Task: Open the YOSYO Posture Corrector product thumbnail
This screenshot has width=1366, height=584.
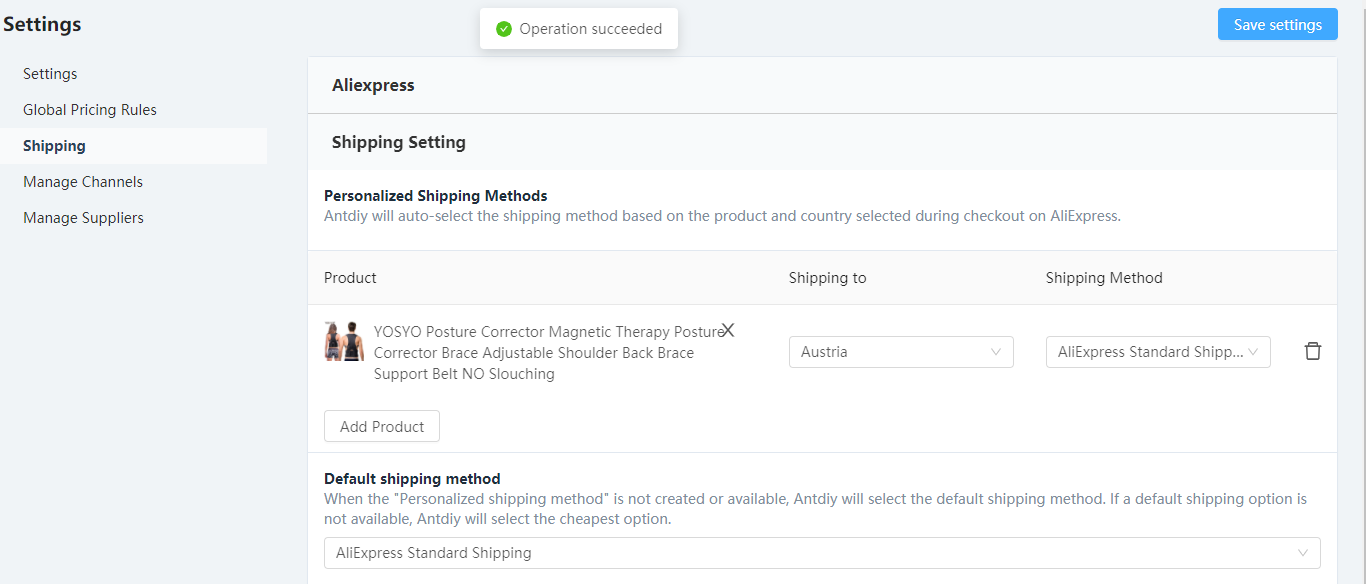Action: (344, 342)
